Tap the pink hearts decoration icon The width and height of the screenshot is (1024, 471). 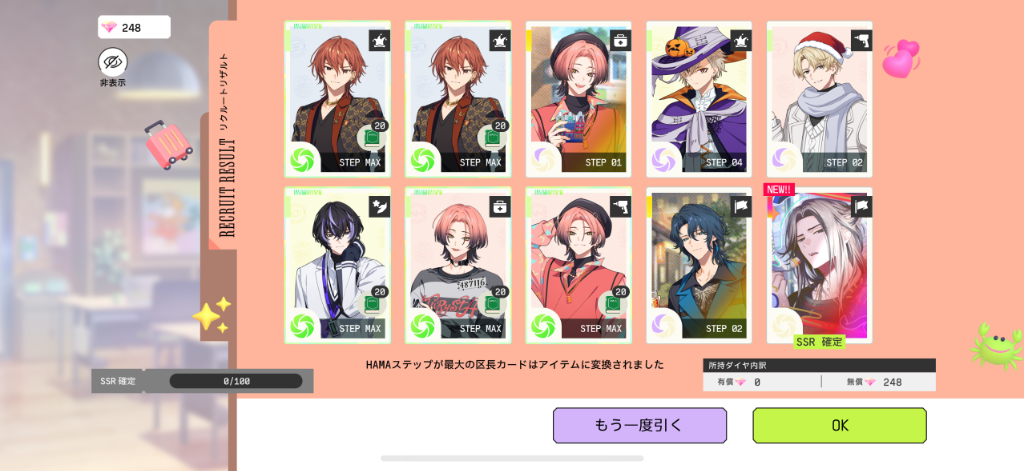901,57
